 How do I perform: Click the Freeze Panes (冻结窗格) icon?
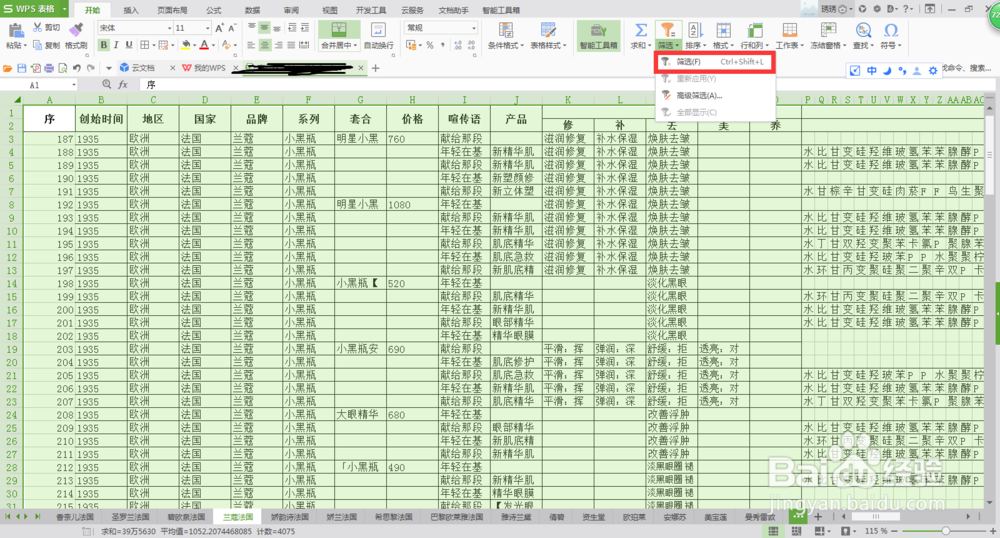828,30
